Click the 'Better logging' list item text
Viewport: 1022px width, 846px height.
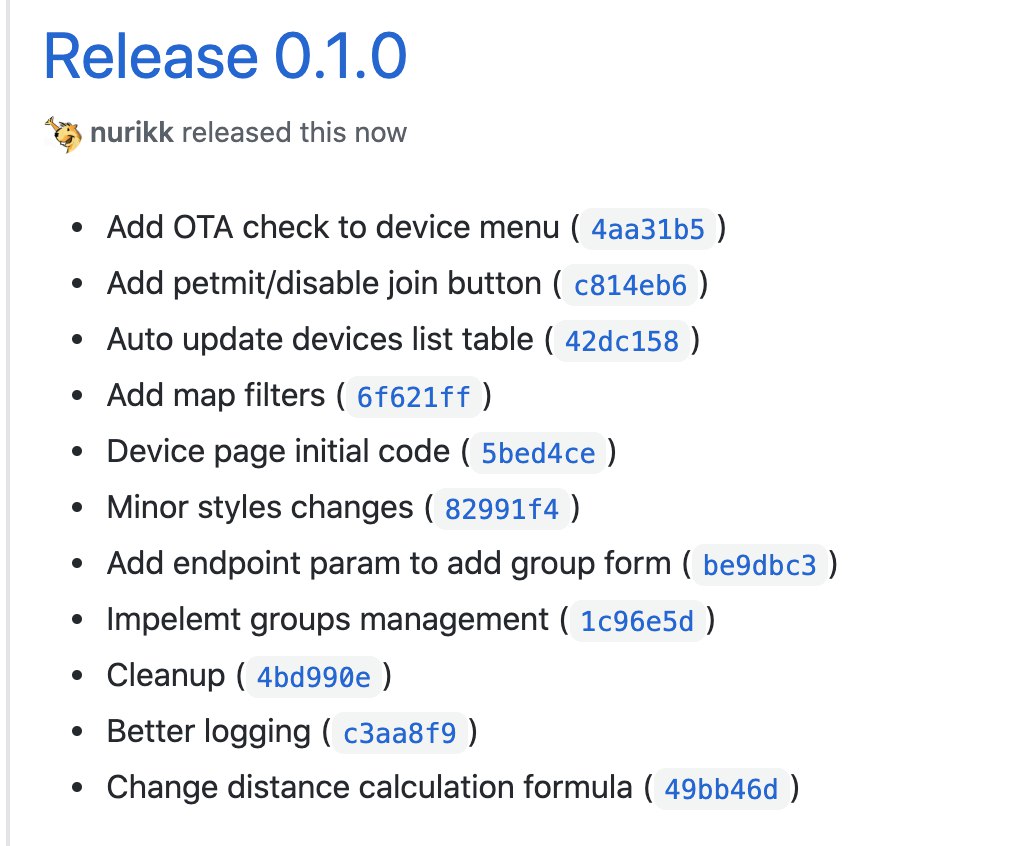(209, 732)
